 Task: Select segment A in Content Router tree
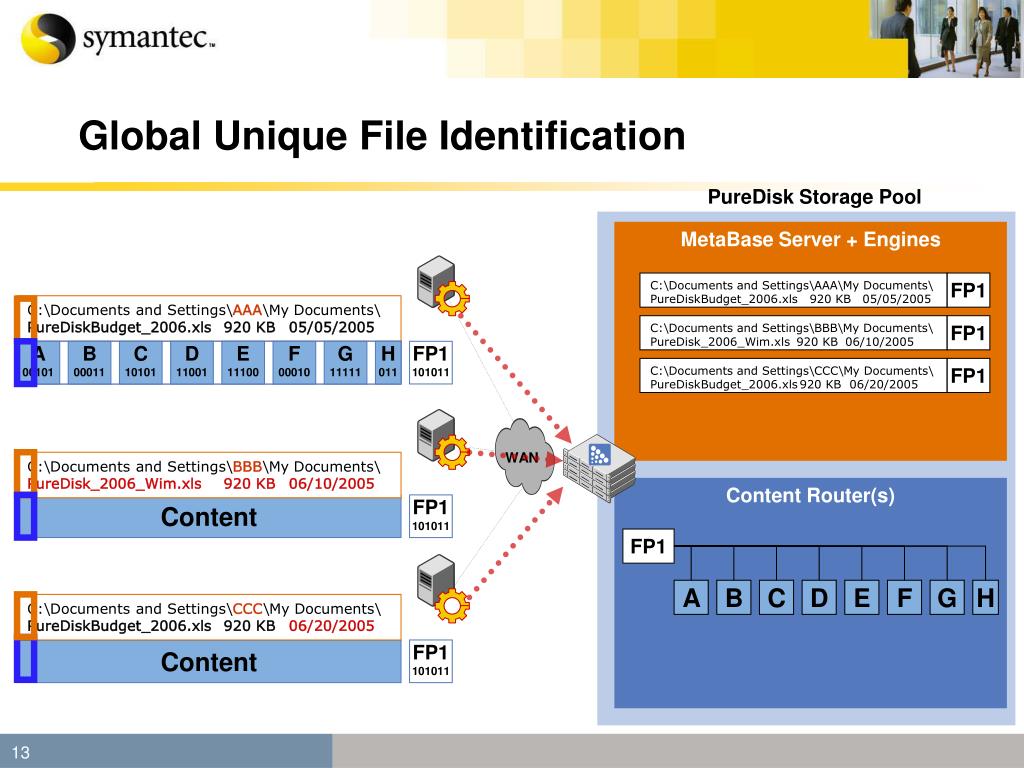click(x=691, y=598)
